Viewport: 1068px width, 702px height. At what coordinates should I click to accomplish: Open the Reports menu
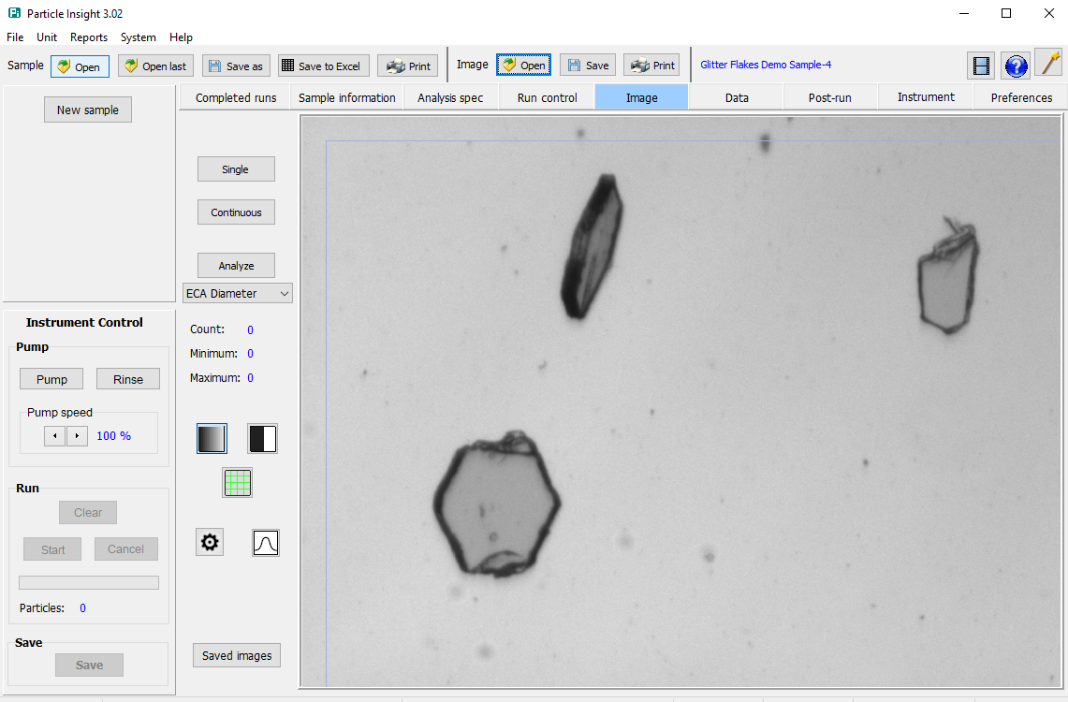point(89,37)
